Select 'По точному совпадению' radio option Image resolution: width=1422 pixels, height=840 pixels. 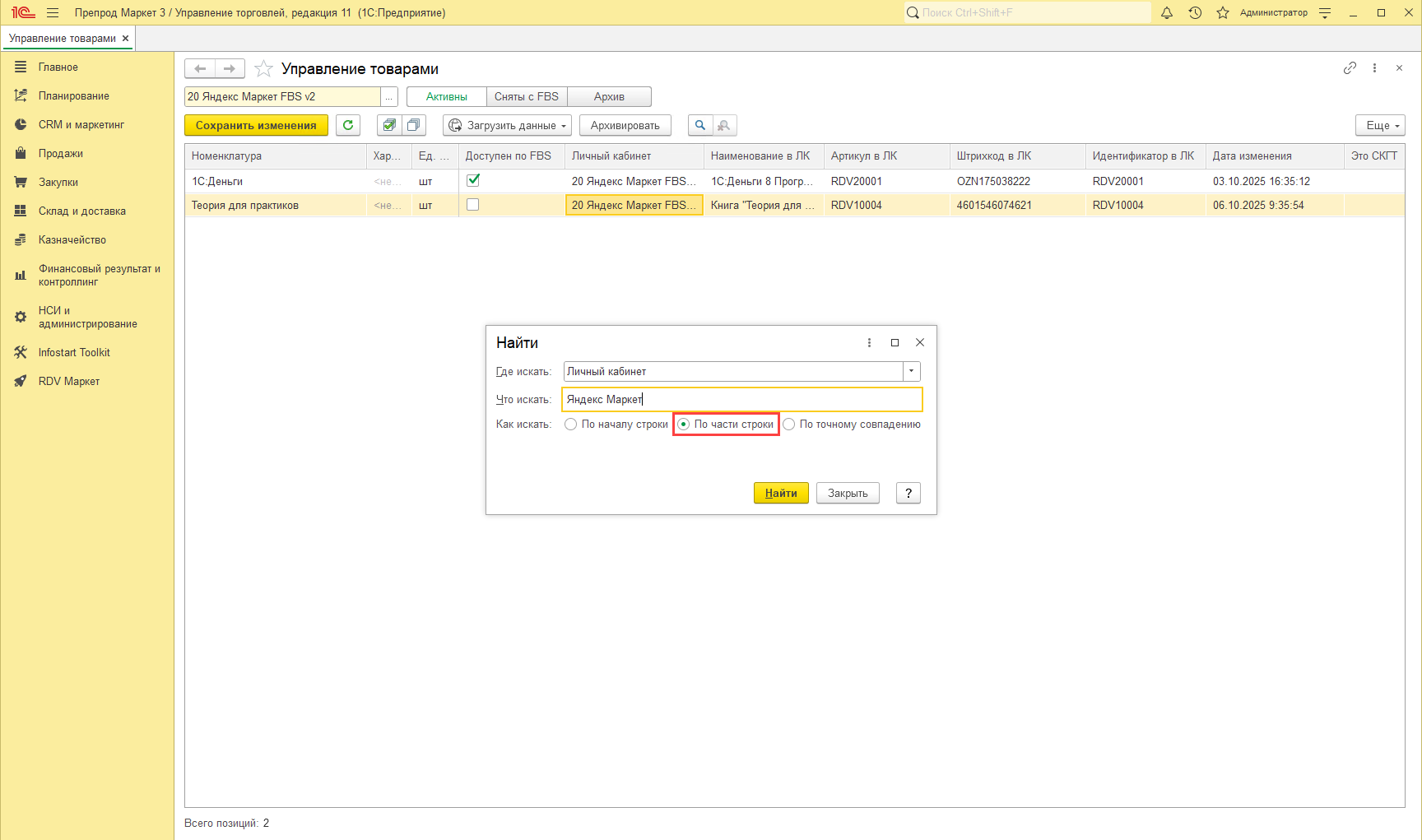[789, 425]
